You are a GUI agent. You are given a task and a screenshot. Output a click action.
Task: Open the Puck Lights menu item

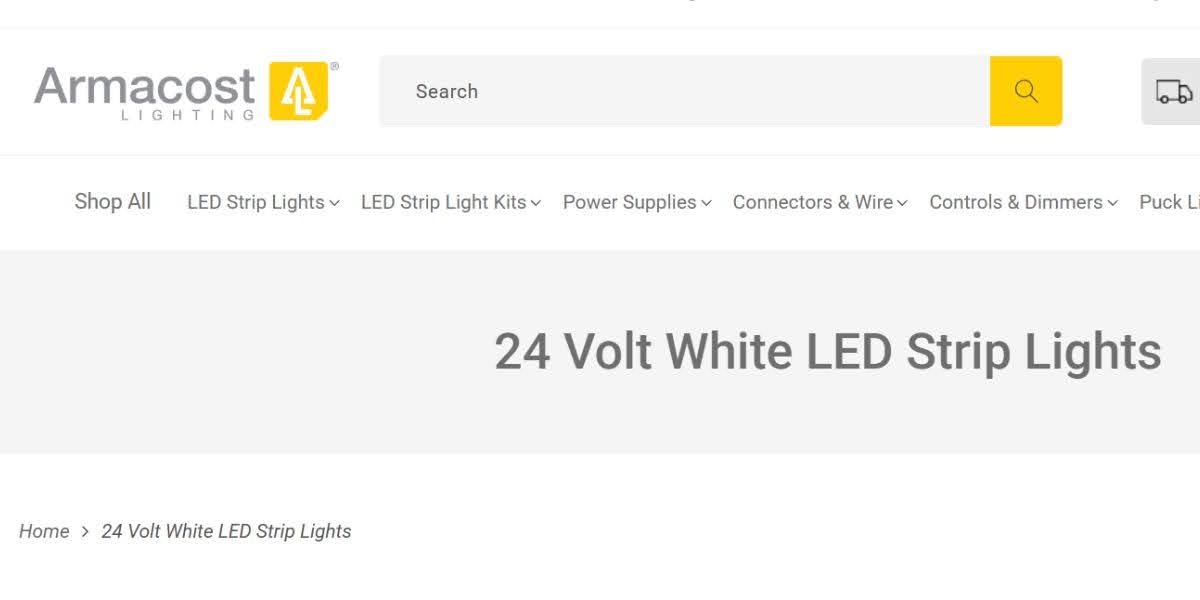[1172, 202]
